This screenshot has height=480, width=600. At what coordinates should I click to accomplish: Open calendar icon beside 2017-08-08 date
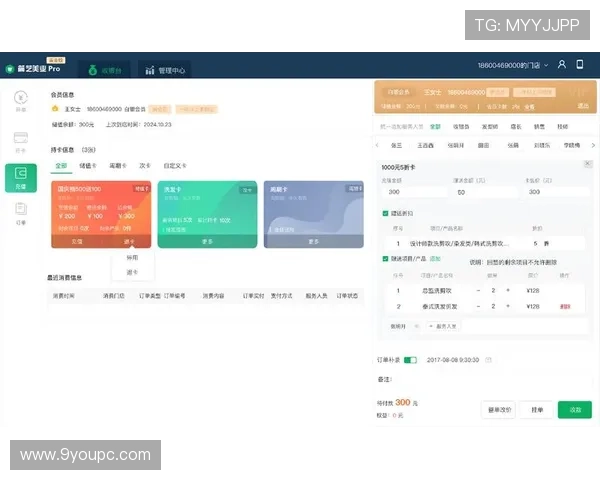pos(488,360)
